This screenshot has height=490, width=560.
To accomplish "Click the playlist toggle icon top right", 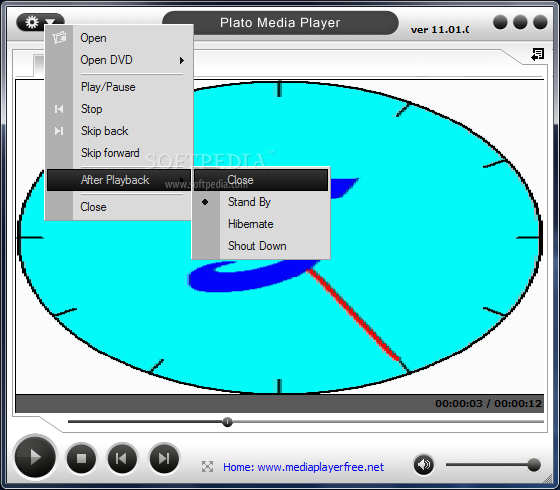I will tap(538, 55).
